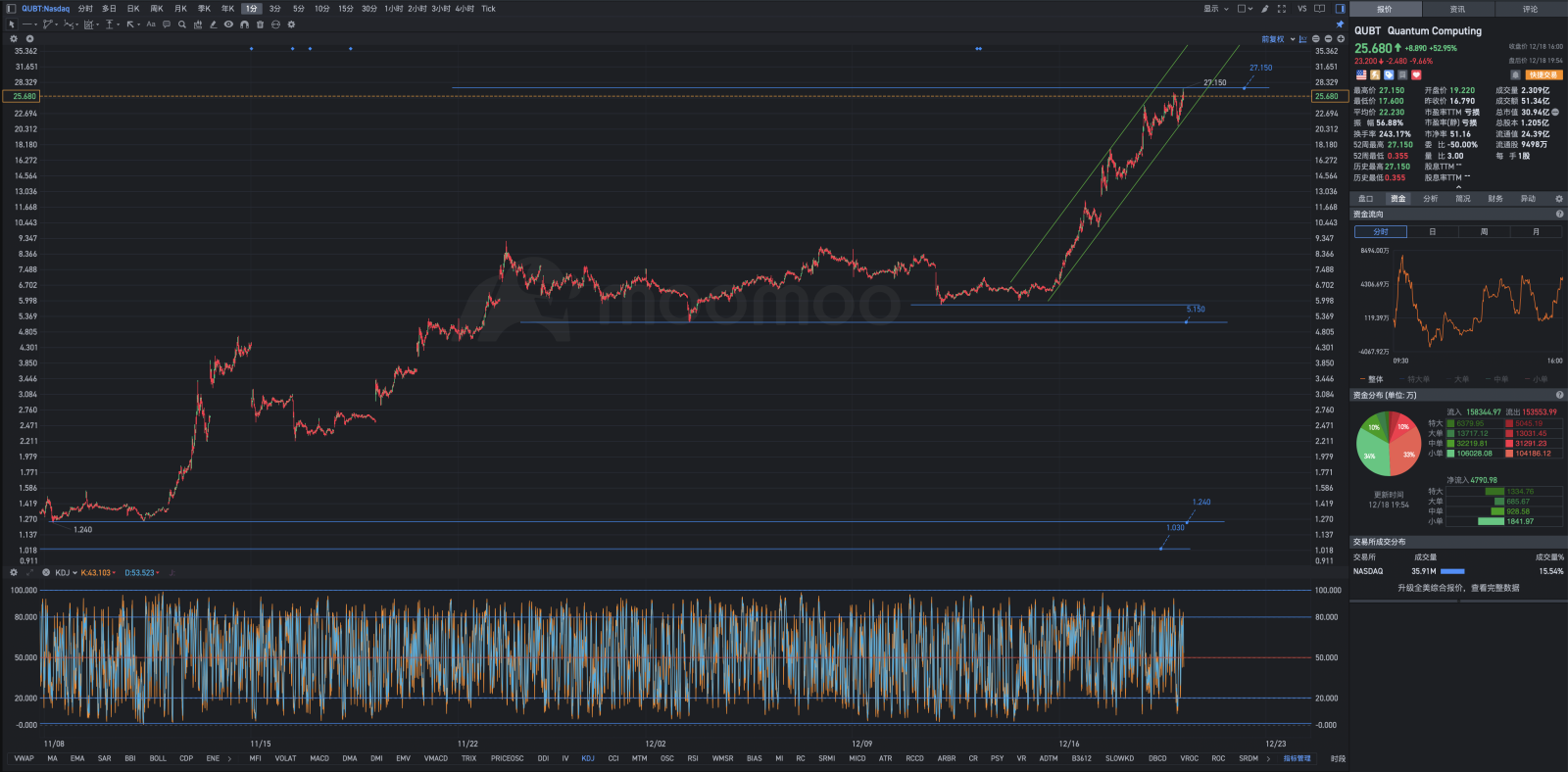Select the BOLL indicator
The height and width of the screenshot is (772, 1568).
pos(158,758)
